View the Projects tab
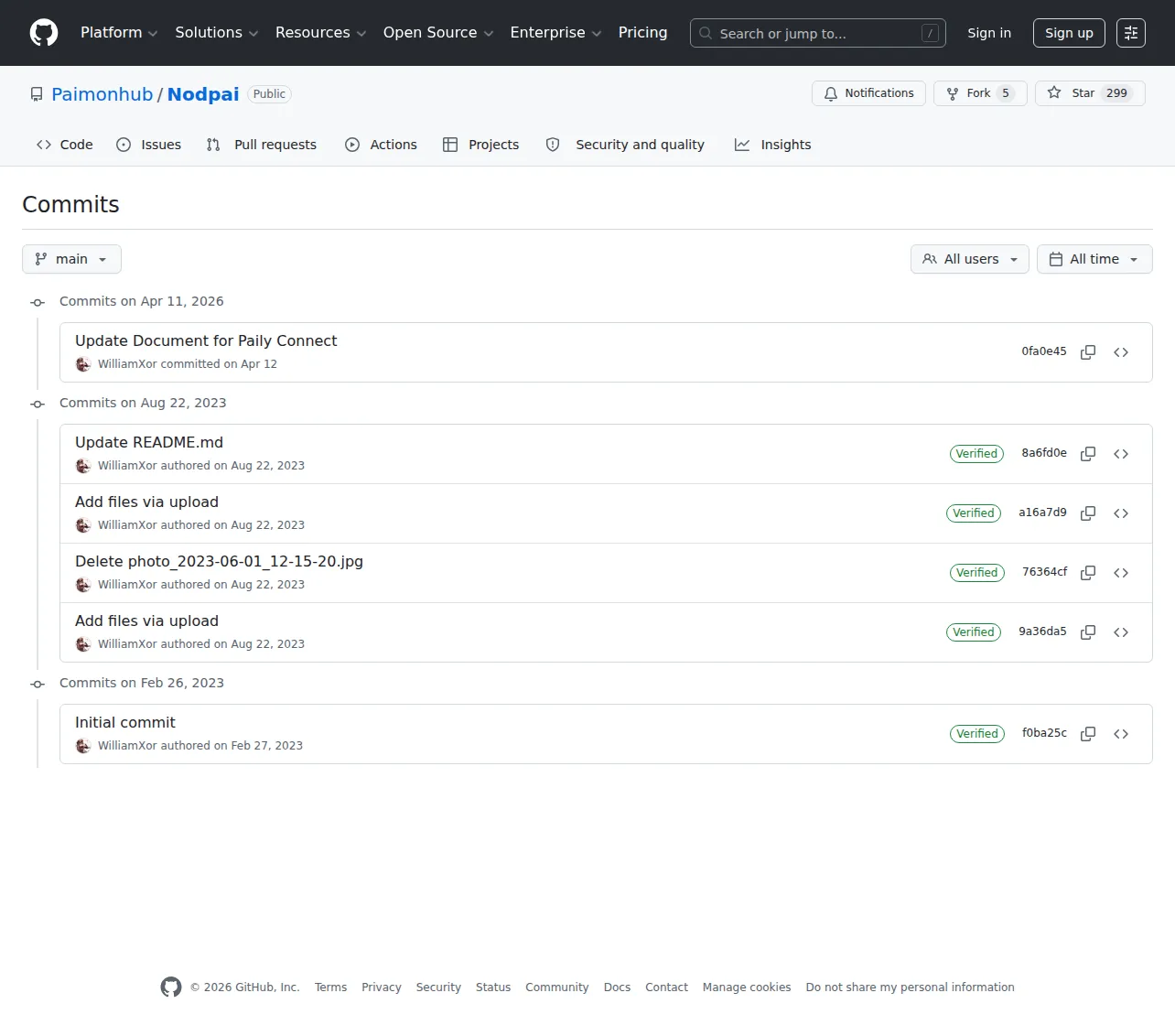The height and width of the screenshot is (1036, 1175). click(x=480, y=145)
